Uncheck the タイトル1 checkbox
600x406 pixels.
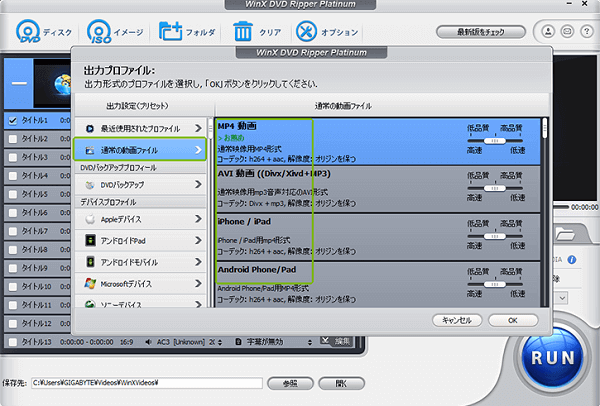pos(13,121)
